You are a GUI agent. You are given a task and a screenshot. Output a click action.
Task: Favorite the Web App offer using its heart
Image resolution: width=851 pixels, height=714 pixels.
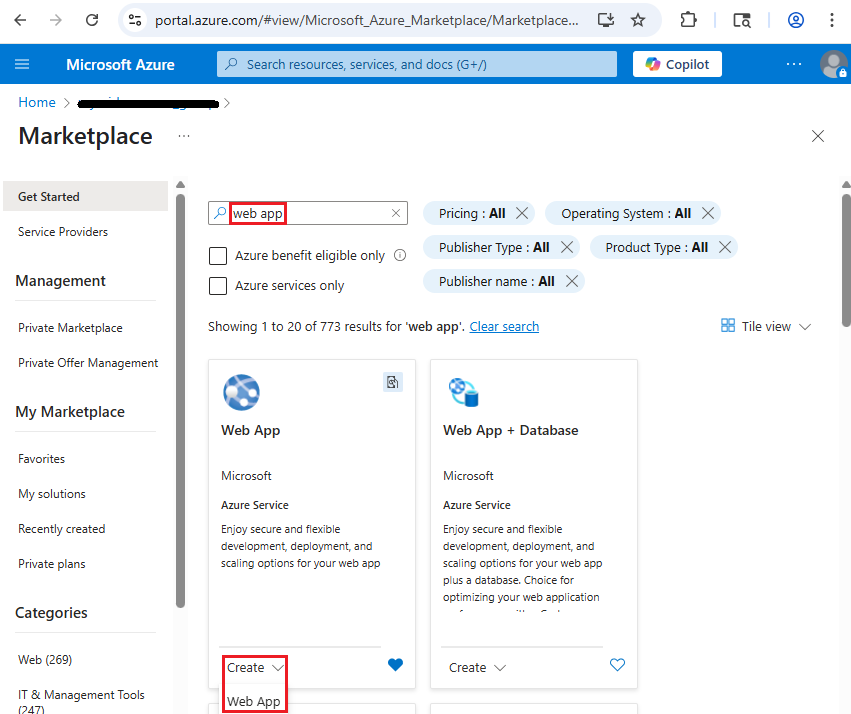[x=395, y=664]
